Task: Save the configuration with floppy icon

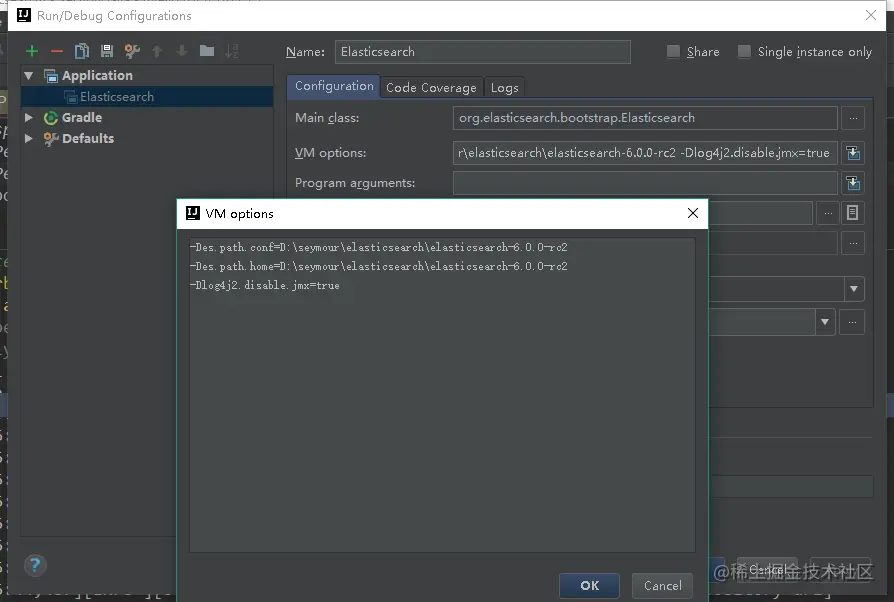Action: click(x=107, y=51)
